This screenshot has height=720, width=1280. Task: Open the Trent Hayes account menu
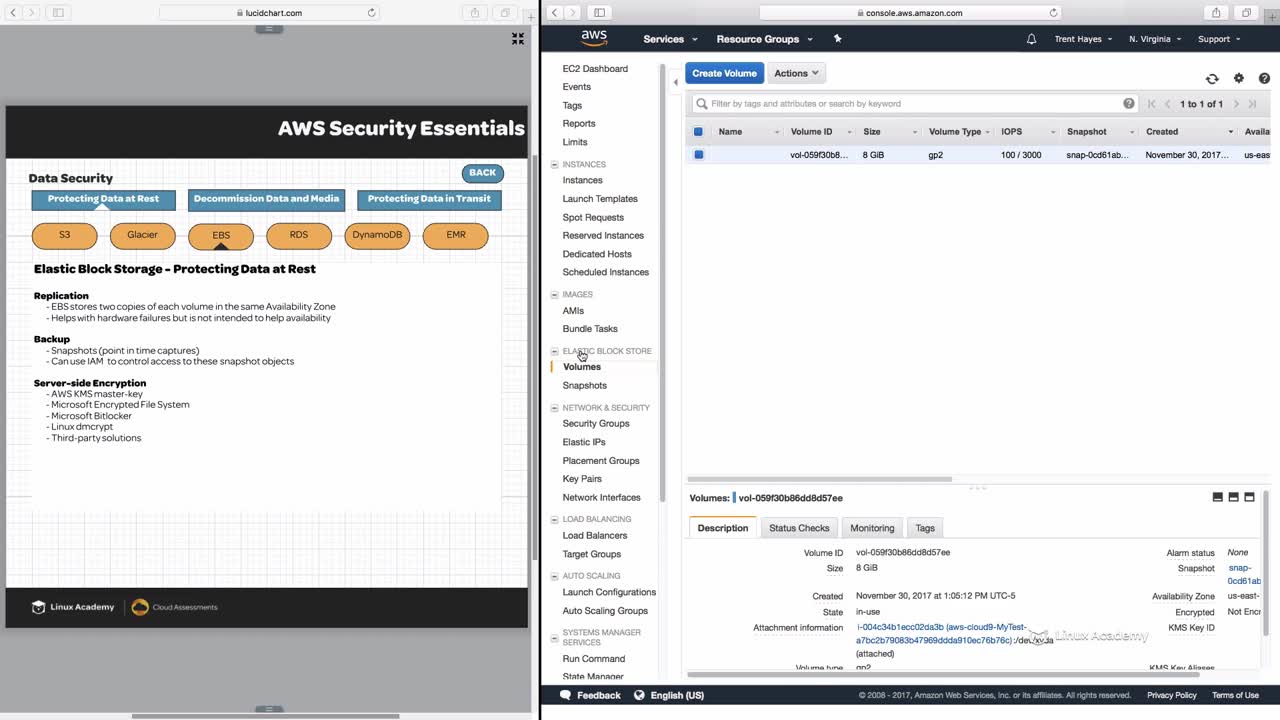click(x=1083, y=39)
